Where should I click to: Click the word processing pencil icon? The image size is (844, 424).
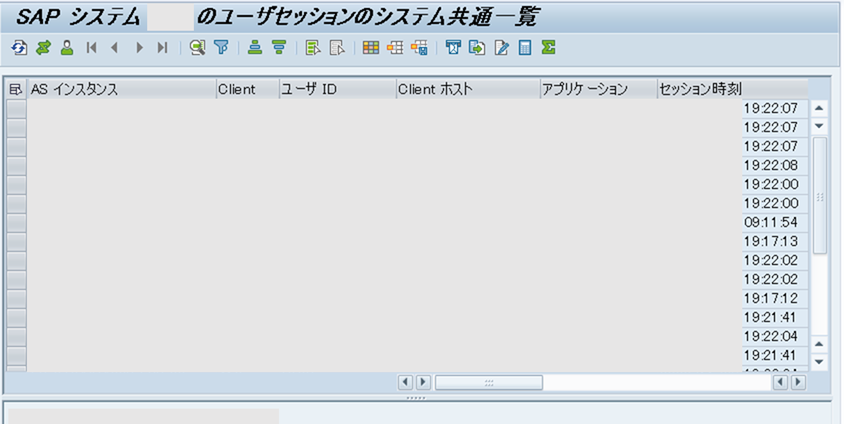point(501,48)
